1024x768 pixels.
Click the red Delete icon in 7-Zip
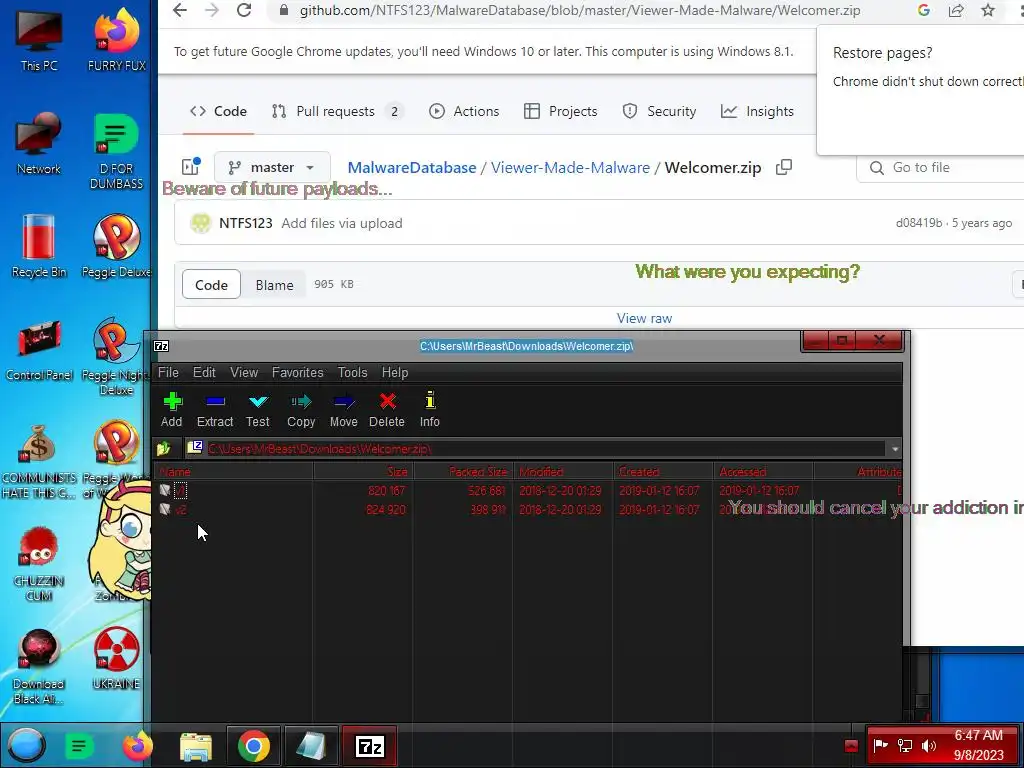387,409
